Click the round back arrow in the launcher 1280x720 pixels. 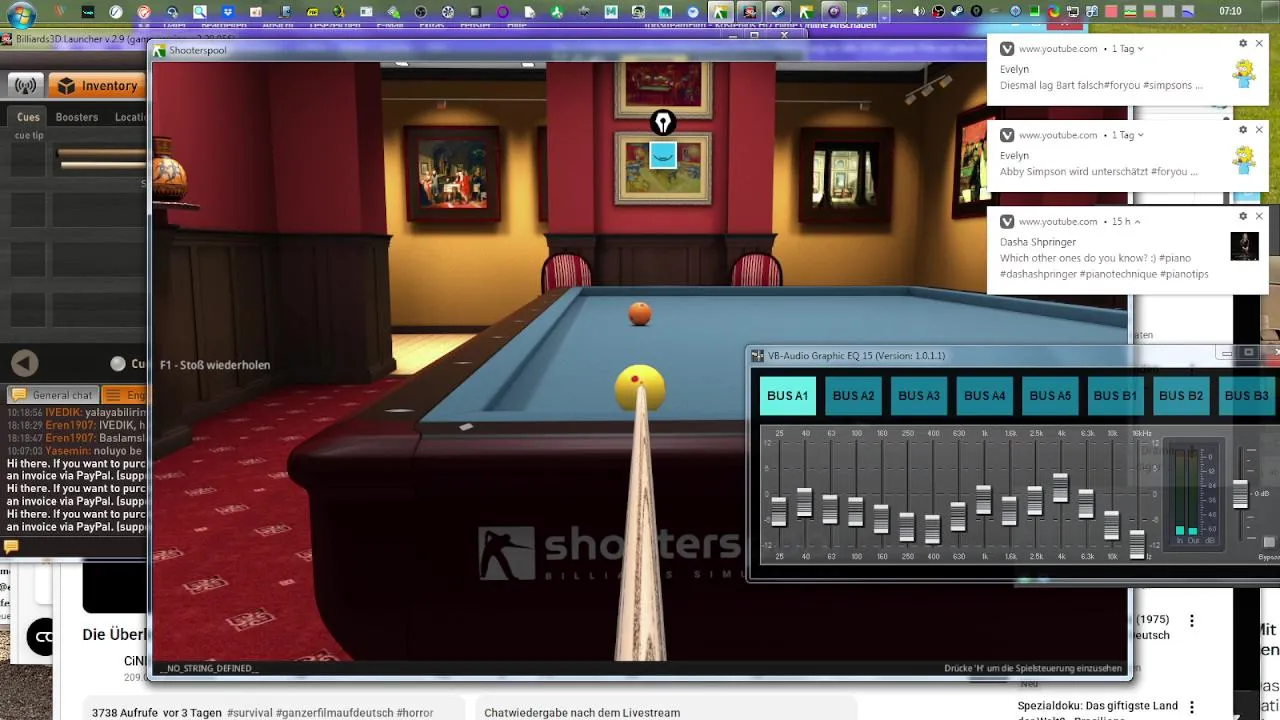(x=25, y=364)
